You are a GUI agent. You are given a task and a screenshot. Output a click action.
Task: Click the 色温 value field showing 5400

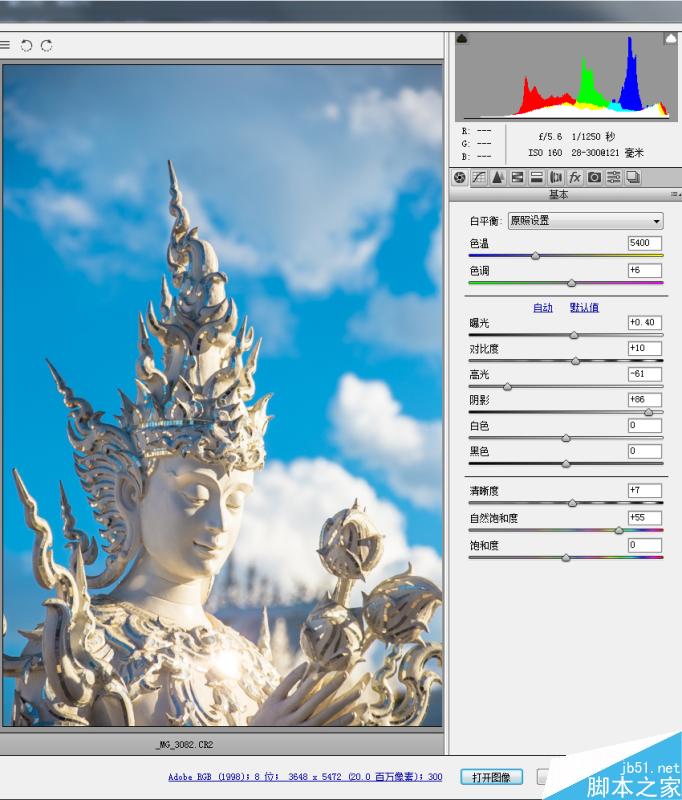(x=645, y=243)
